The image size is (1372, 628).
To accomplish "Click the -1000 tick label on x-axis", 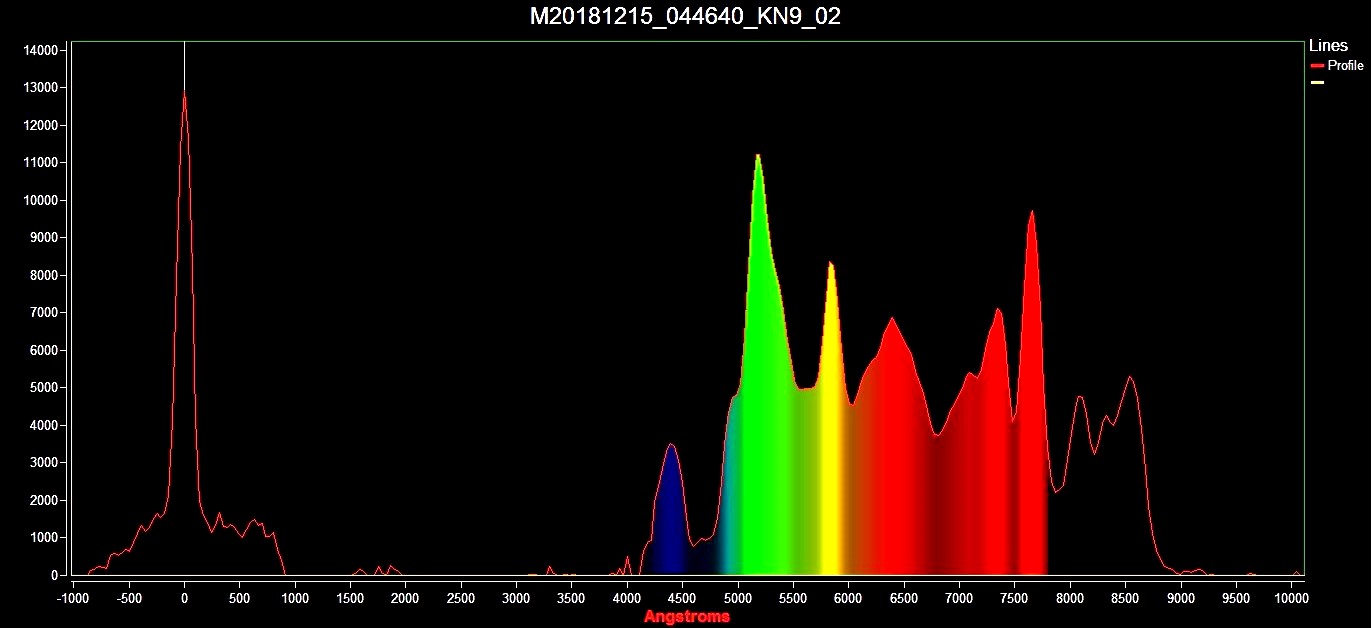I will (x=74, y=599).
